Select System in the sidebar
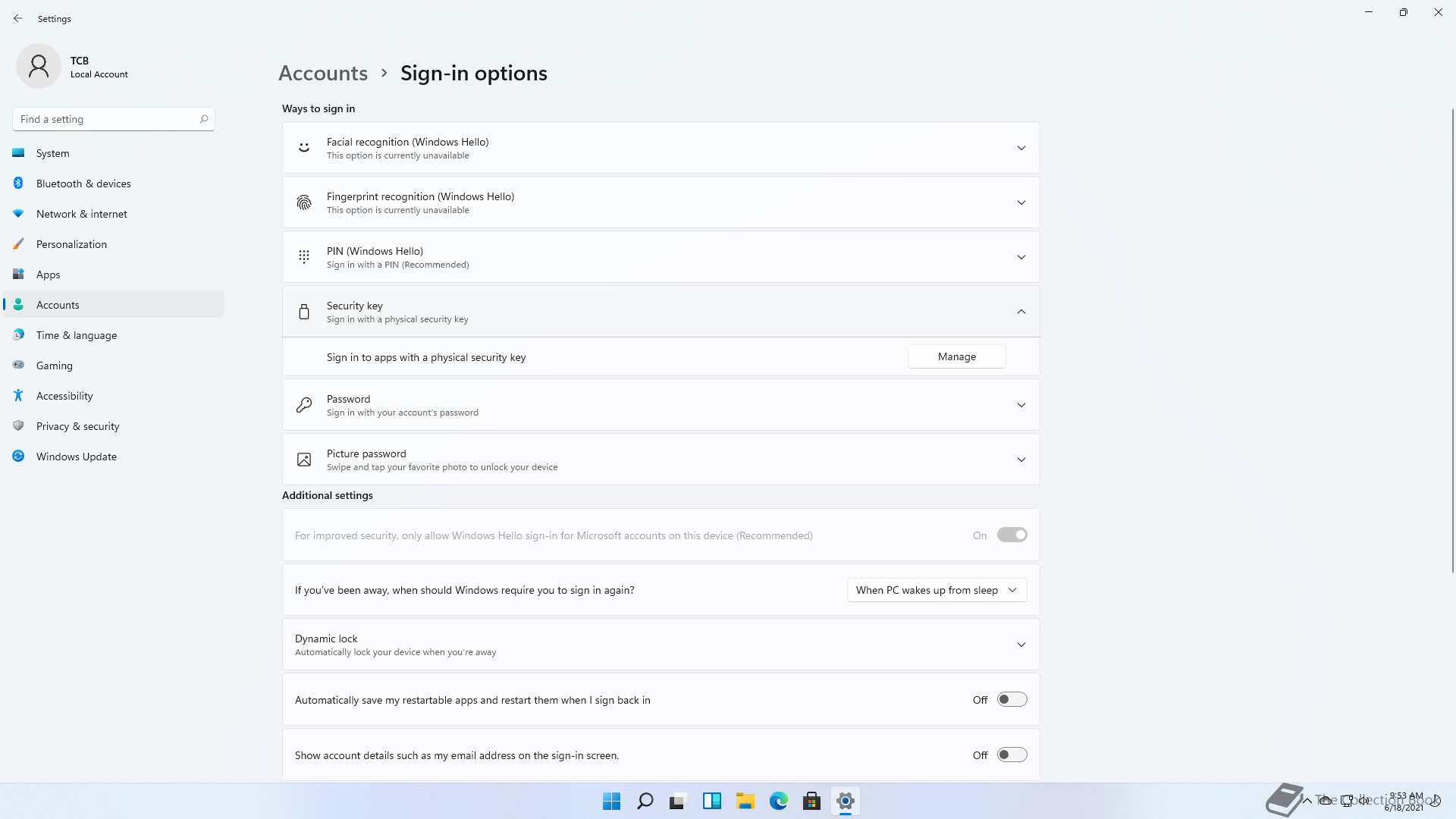This screenshot has width=1456, height=819. tap(114, 153)
